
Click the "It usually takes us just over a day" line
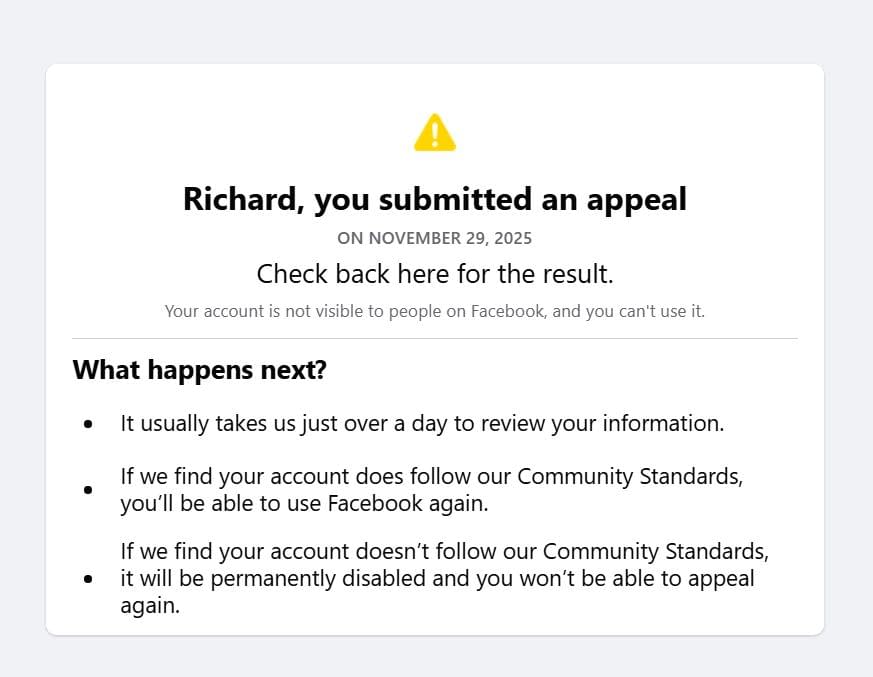422,423
